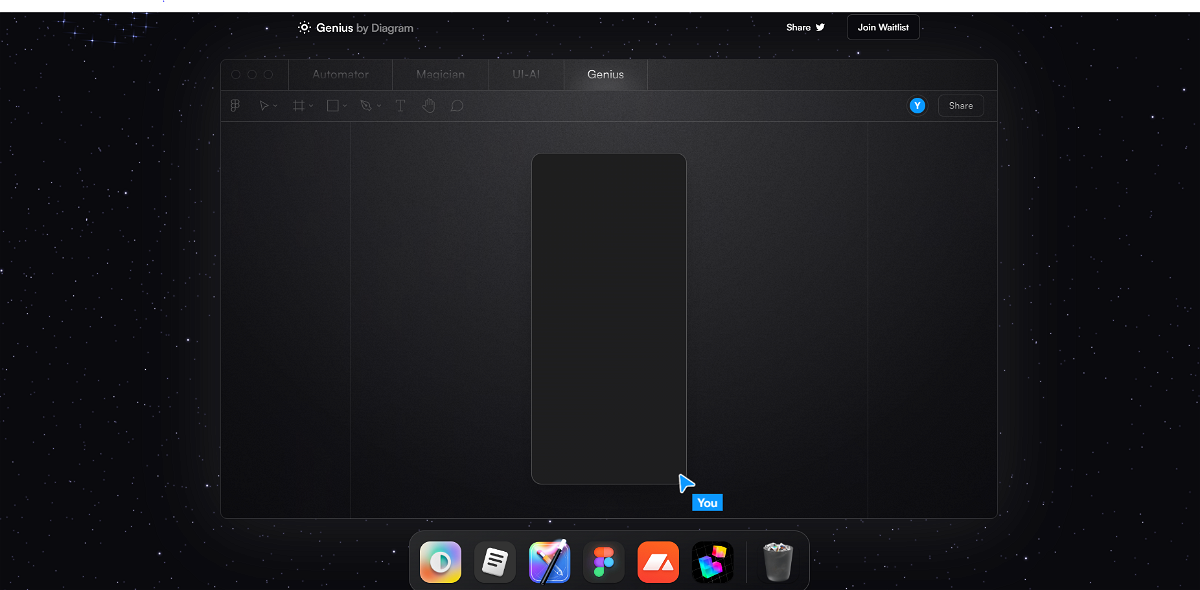Click the blue Y user avatar
Viewport: 1200px width, 590px height.
point(917,105)
